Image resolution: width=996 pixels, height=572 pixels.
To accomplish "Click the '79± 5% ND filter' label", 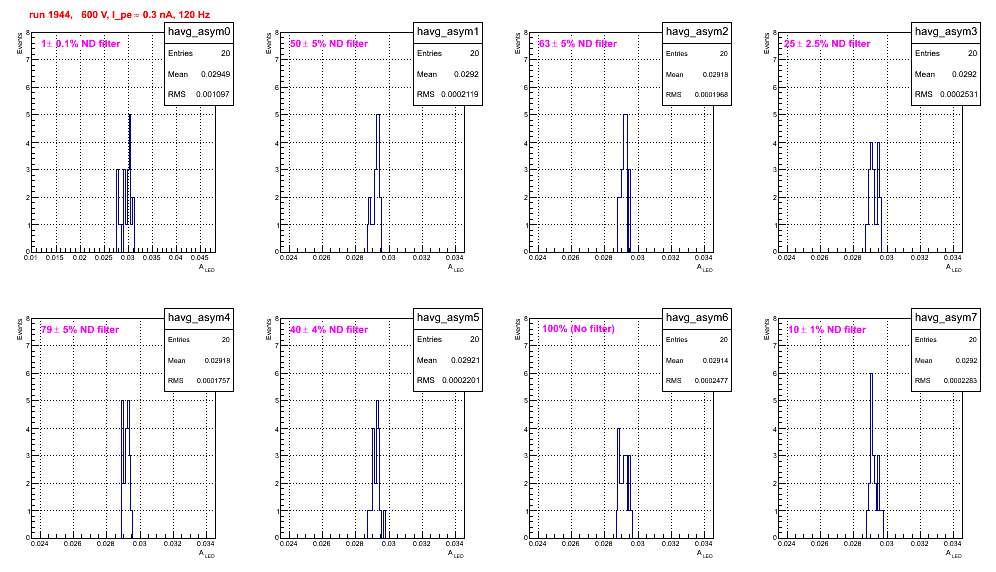I will click(80, 330).
